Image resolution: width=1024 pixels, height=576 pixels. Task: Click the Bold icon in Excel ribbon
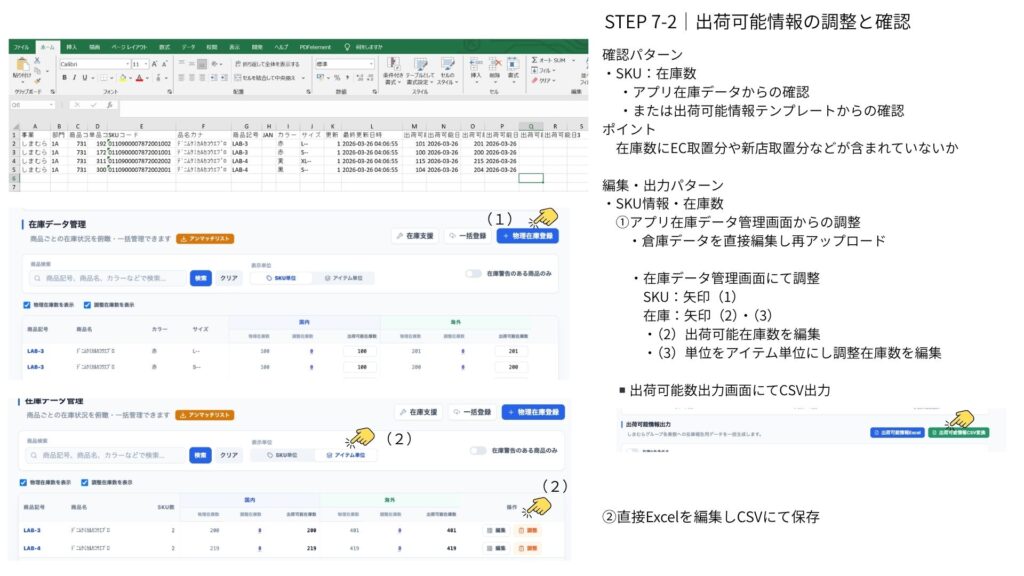point(64,77)
